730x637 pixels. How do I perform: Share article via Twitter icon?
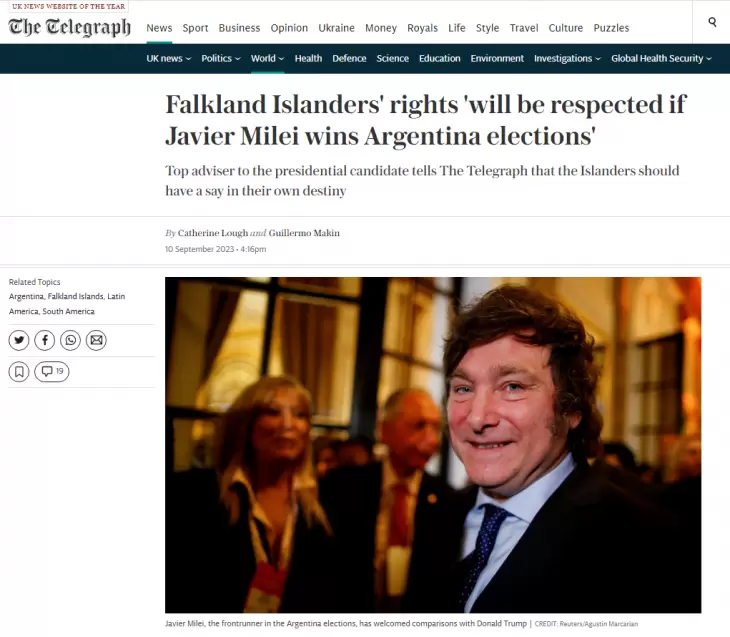(19, 340)
